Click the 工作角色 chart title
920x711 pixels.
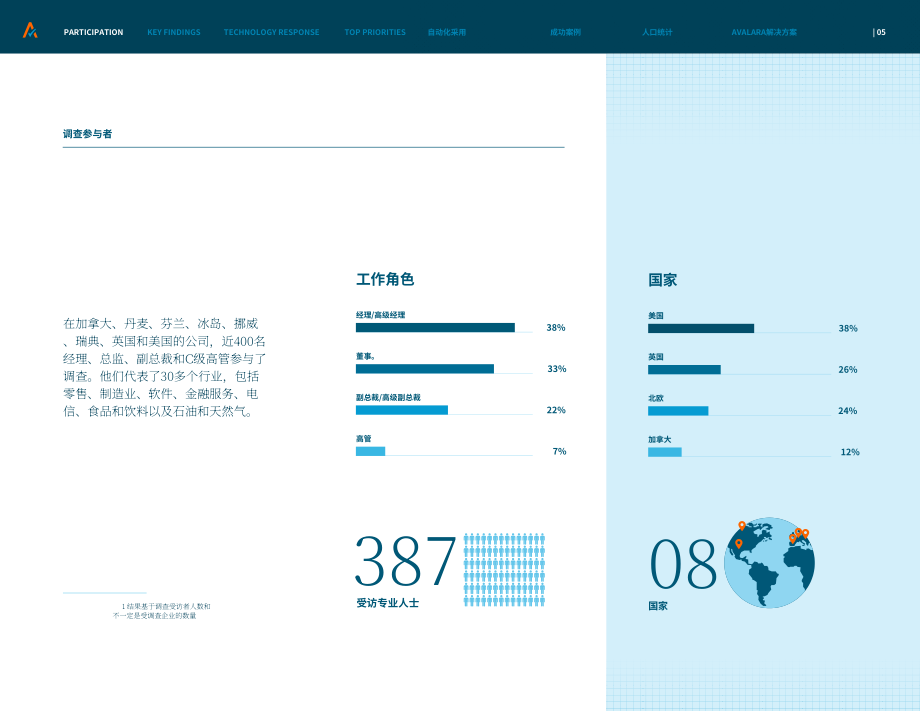(x=385, y=279)
